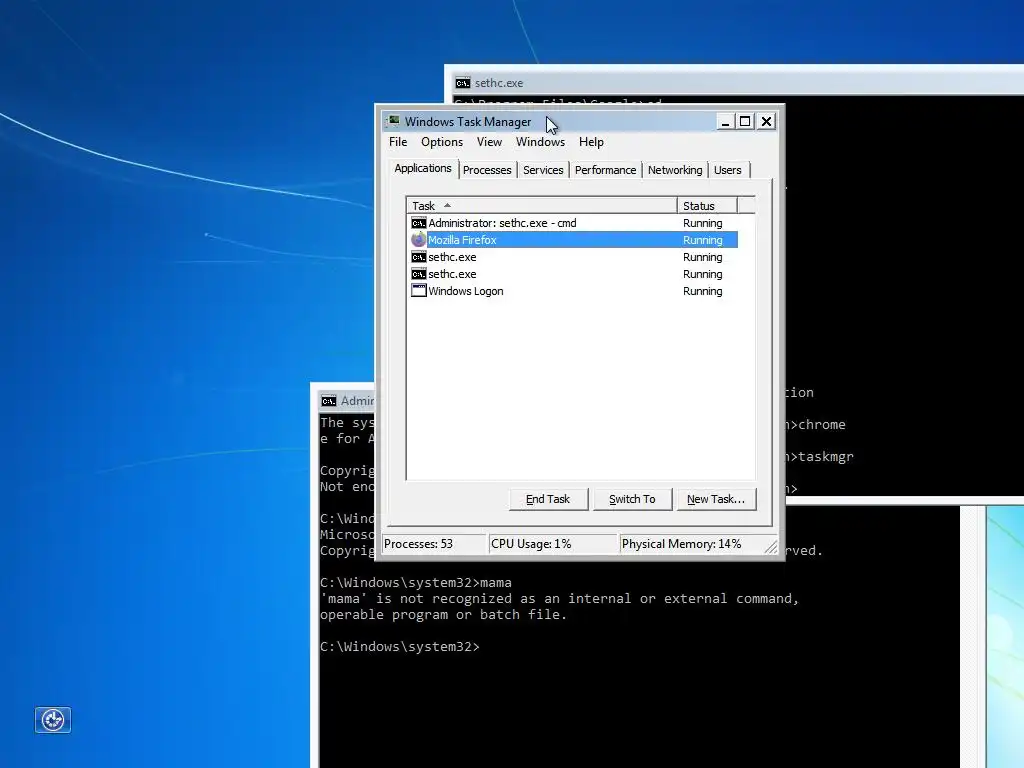Click the Mozilla Firefox icon in the task list
The height and width of the screenshot is (768, 1024).
(419, 240)
